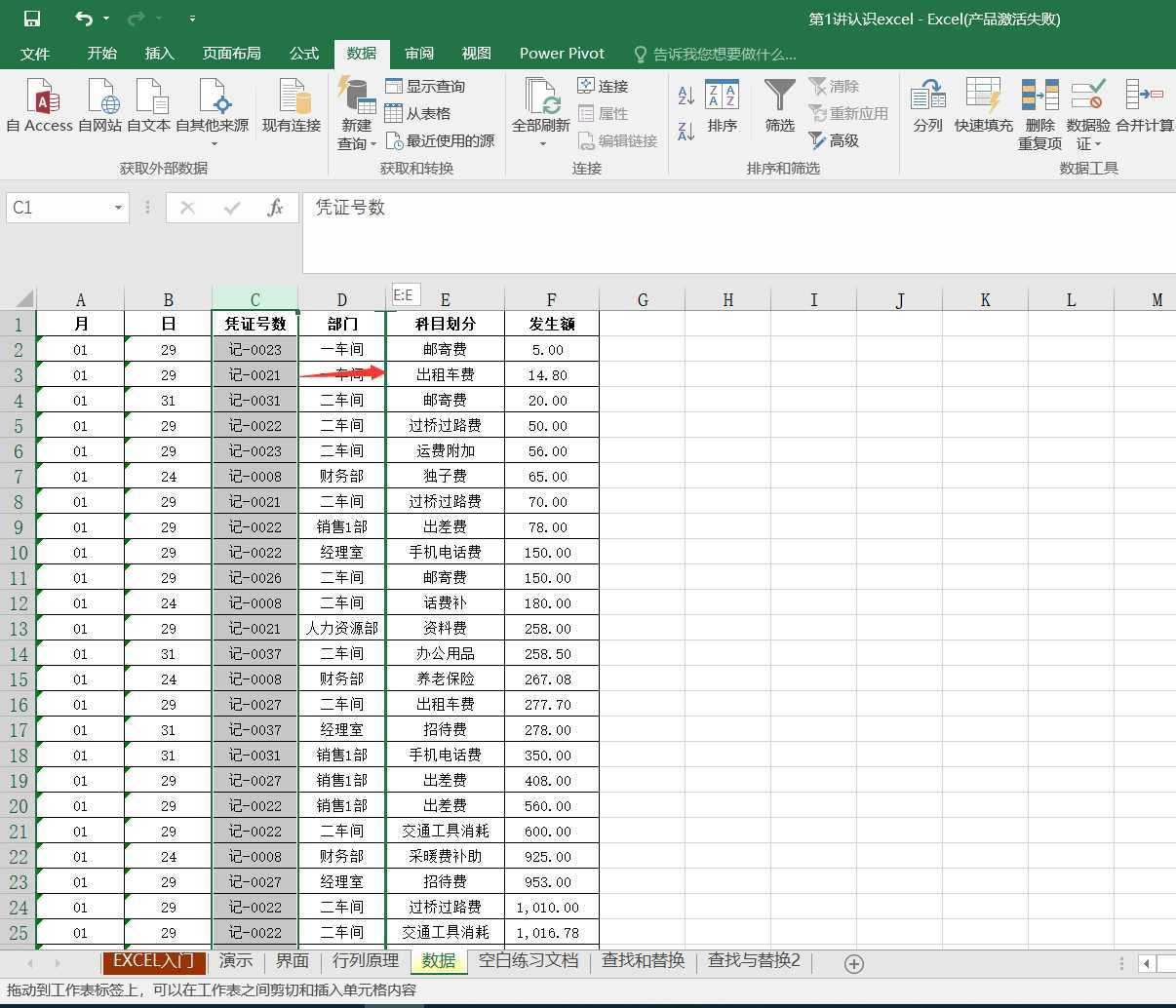Click the fx insert function icon
The height and width of the screenshot is (1008, 1176).
(x=275, y=207)
